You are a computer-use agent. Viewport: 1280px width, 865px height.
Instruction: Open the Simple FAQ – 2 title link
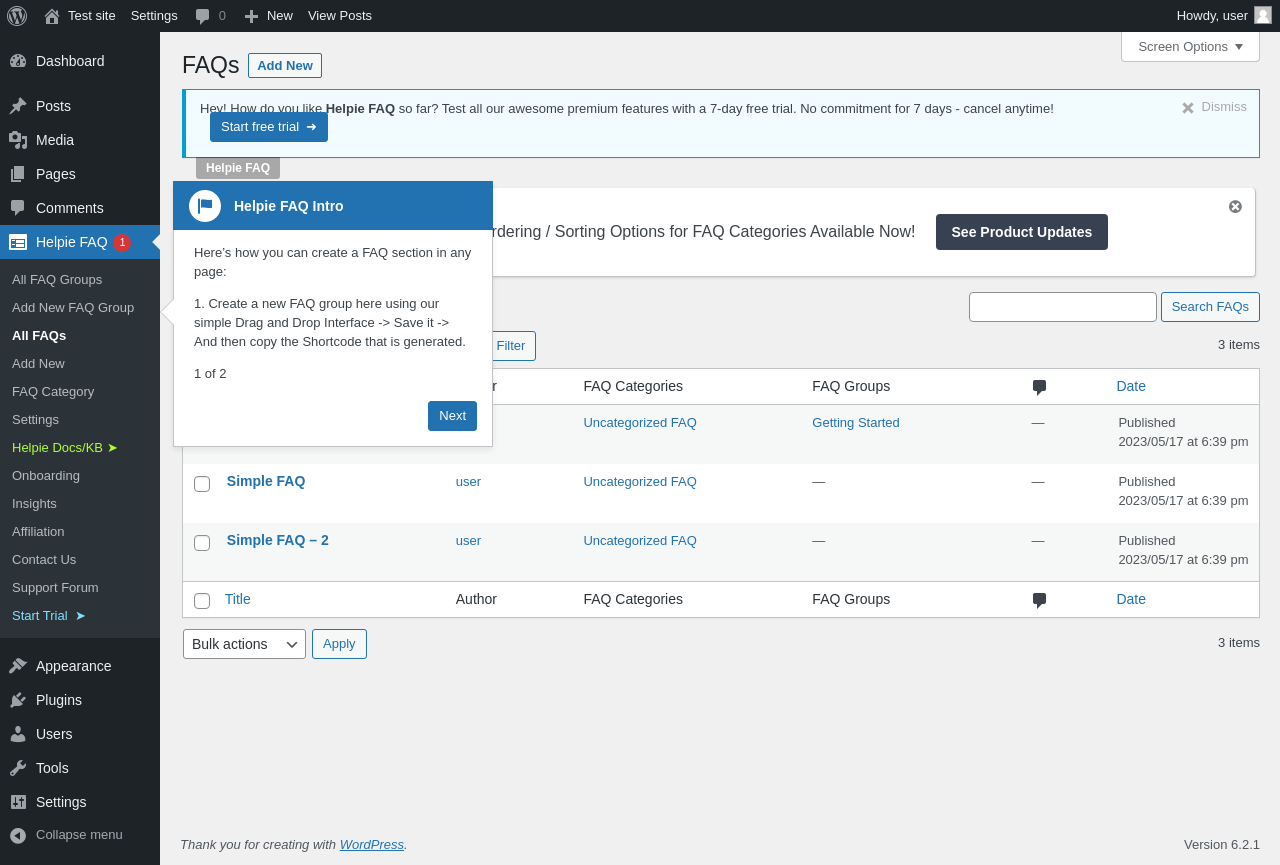point(278,540)
